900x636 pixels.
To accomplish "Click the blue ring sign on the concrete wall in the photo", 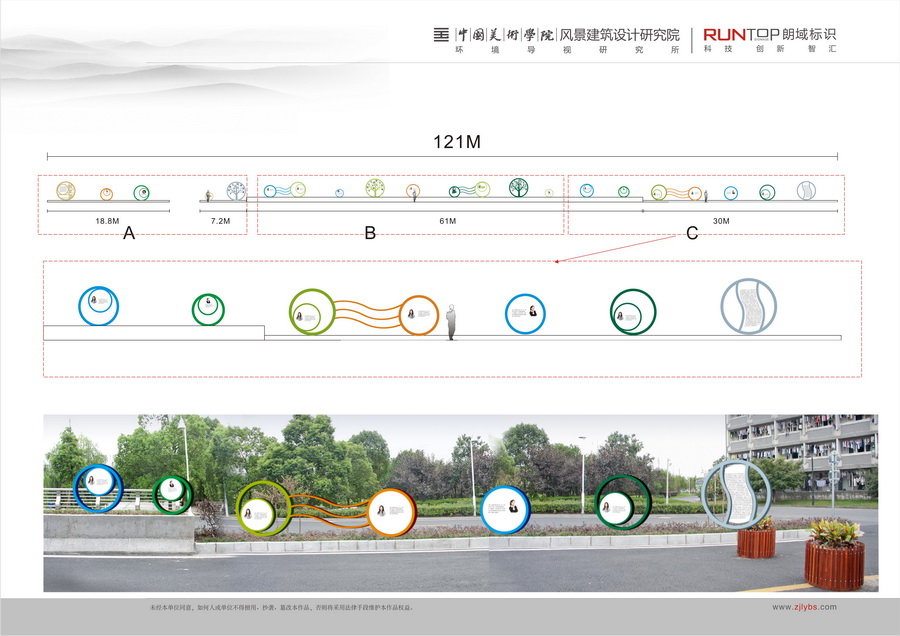I will (x=98, y=488).
